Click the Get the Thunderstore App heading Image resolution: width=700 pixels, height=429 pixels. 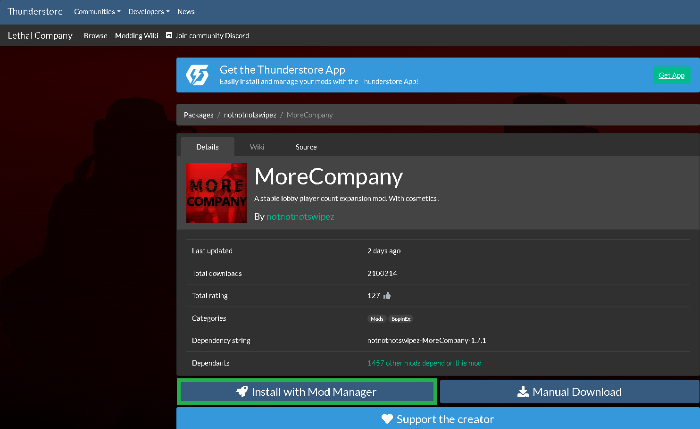pos(282,70)
